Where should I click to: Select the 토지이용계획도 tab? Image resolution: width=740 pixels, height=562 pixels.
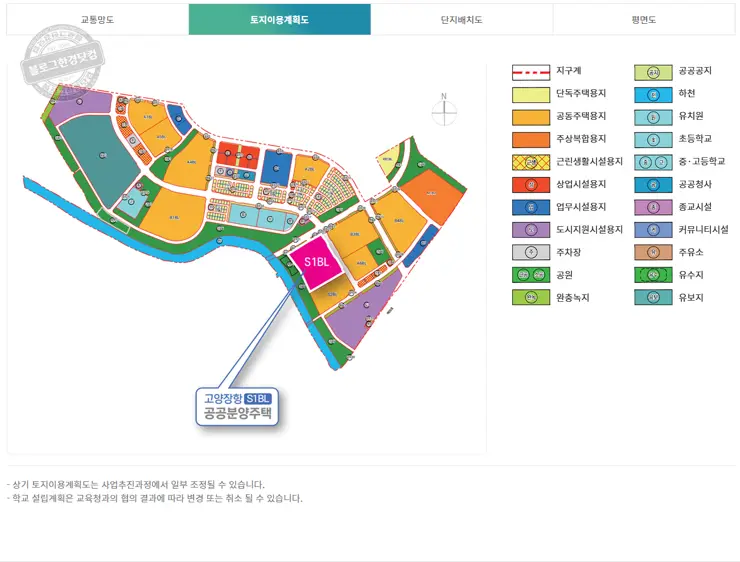tap(279, 19)
